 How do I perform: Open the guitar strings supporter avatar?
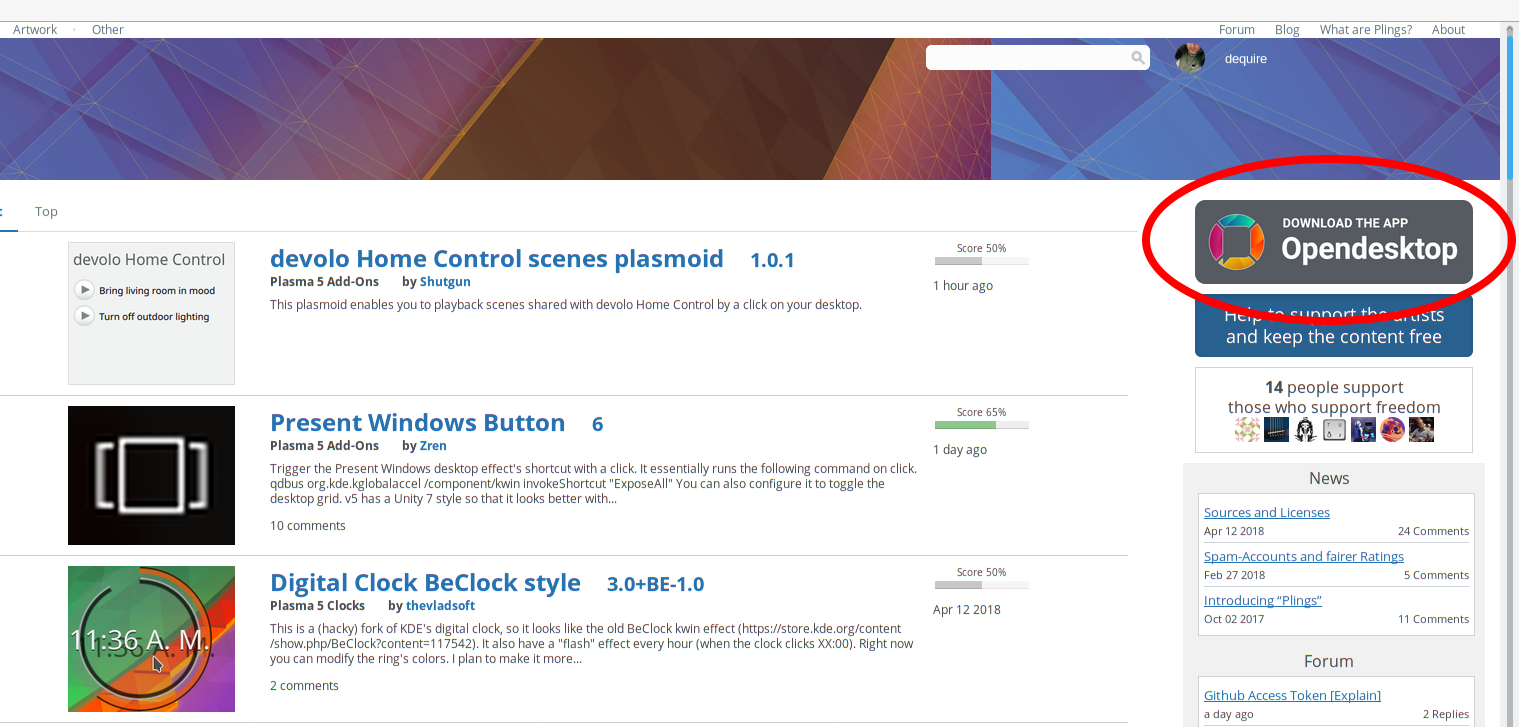tap(1276, 430)
